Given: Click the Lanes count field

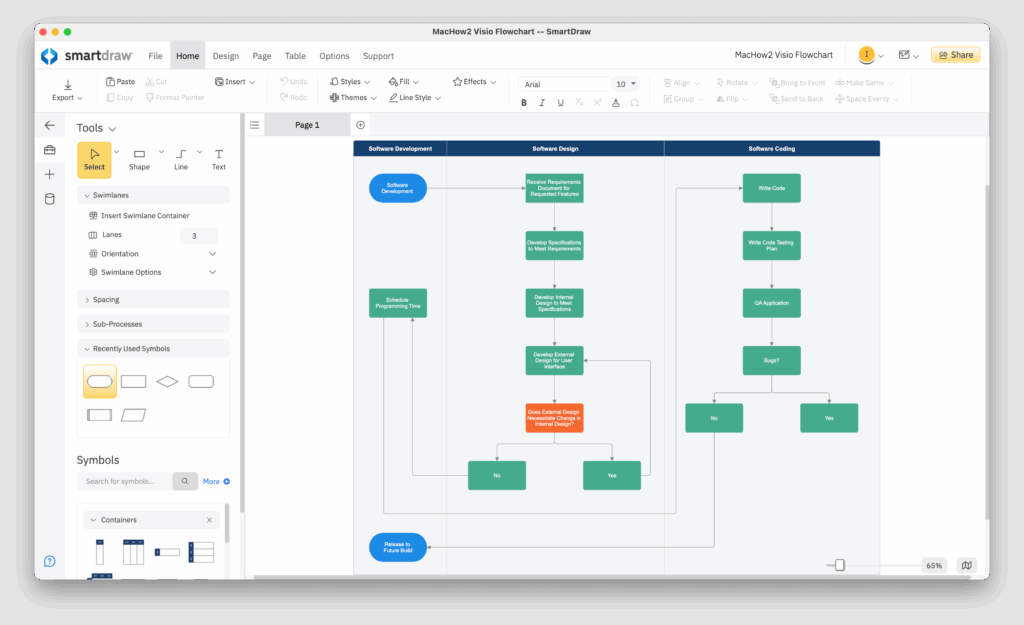Looking at the screenshot, I should point(199,236).
